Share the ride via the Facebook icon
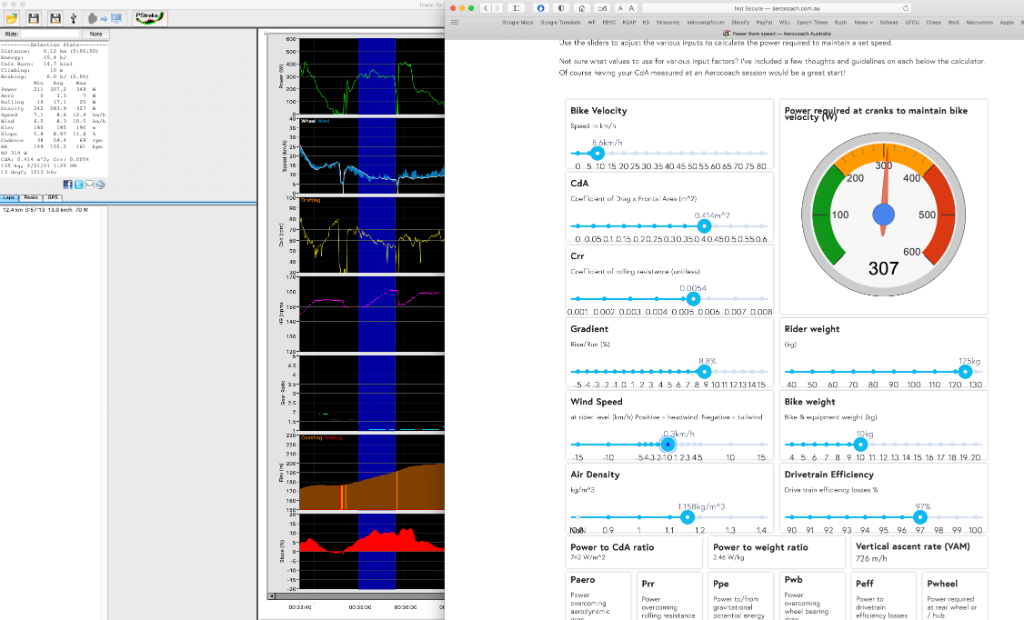 [x=68, y=184]
